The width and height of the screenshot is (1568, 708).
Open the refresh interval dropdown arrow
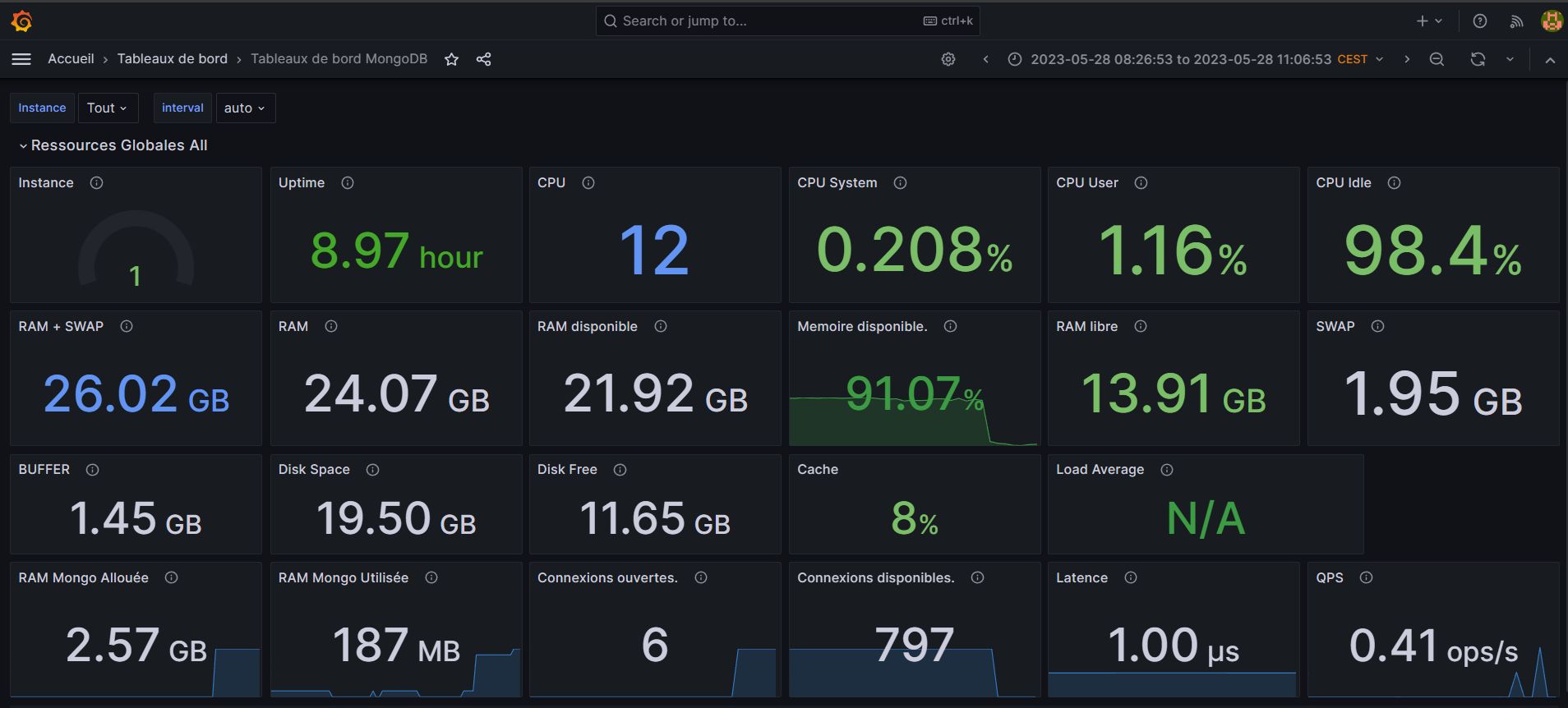tap(1510, 59)
